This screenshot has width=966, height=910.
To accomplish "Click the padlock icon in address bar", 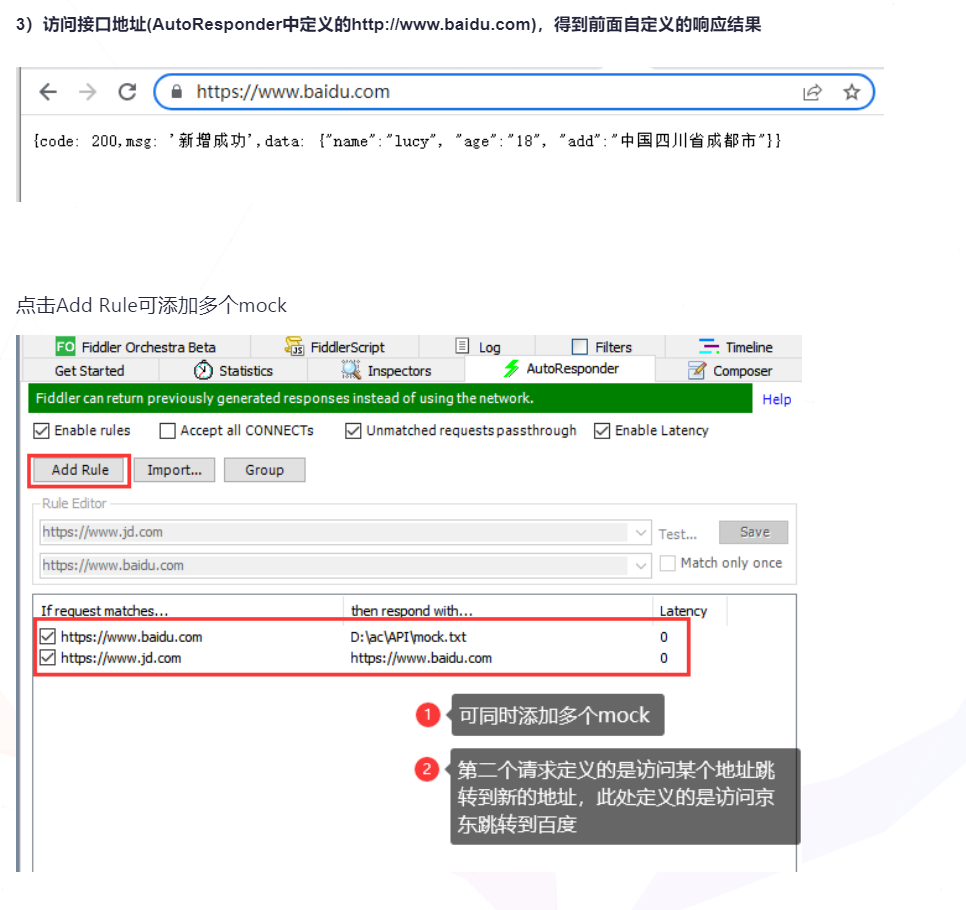I will [176, 92].
